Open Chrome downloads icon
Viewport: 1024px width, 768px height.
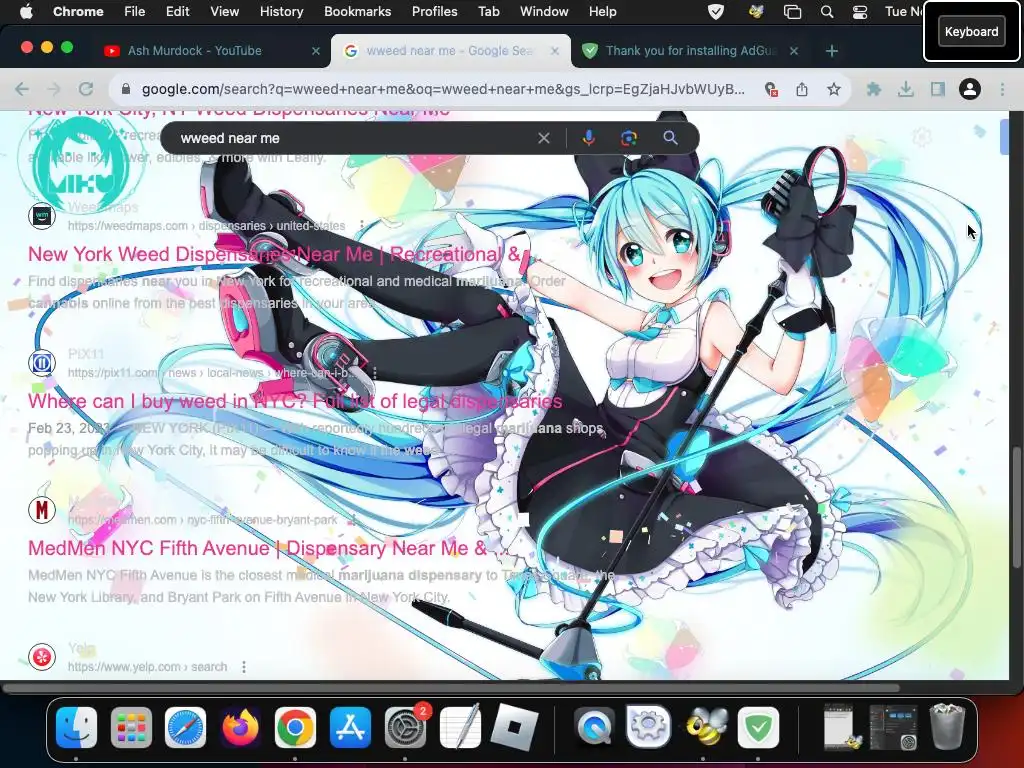pyautogui.click(x=906, y=89)
